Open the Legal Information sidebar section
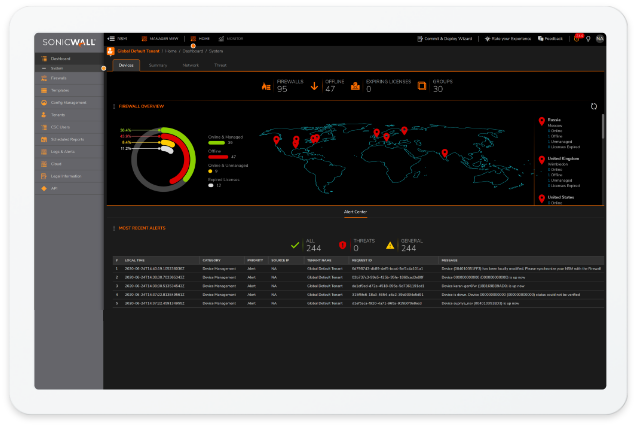637x427 pixels. tap(69, 176)
